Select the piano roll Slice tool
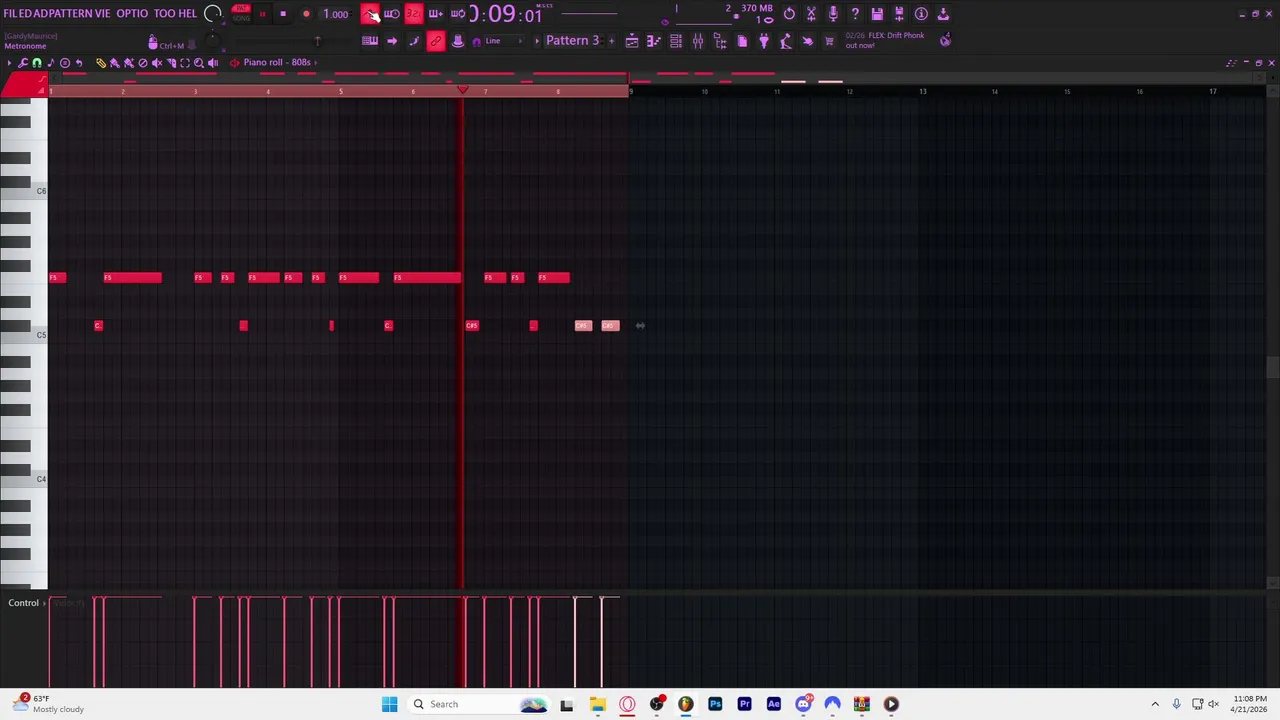1280x720 pixels. 171,62
